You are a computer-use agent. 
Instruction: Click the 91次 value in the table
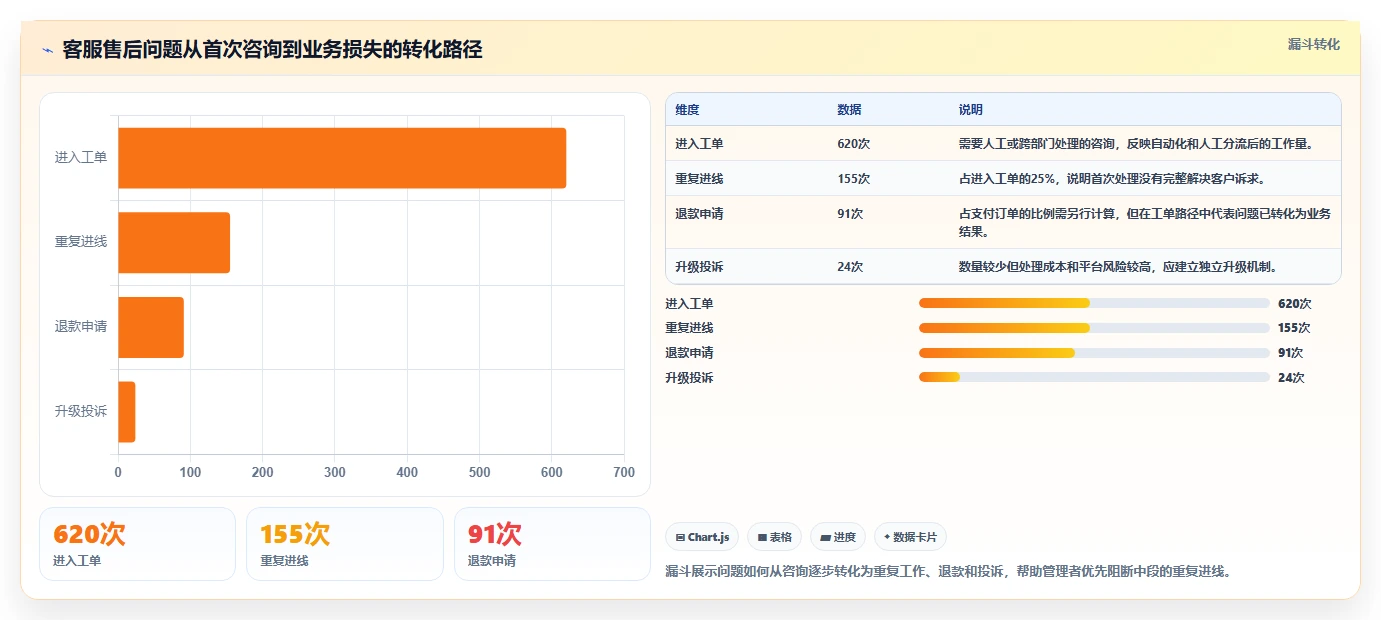click(x=851, y=213)
